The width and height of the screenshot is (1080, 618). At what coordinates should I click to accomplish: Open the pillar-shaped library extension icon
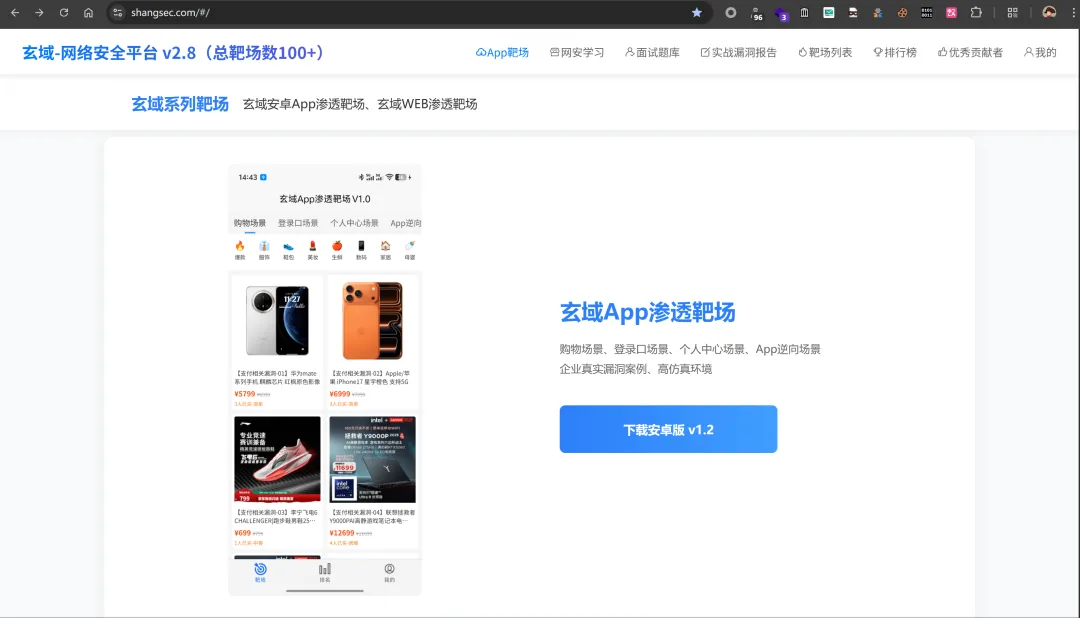click(804, 12)
